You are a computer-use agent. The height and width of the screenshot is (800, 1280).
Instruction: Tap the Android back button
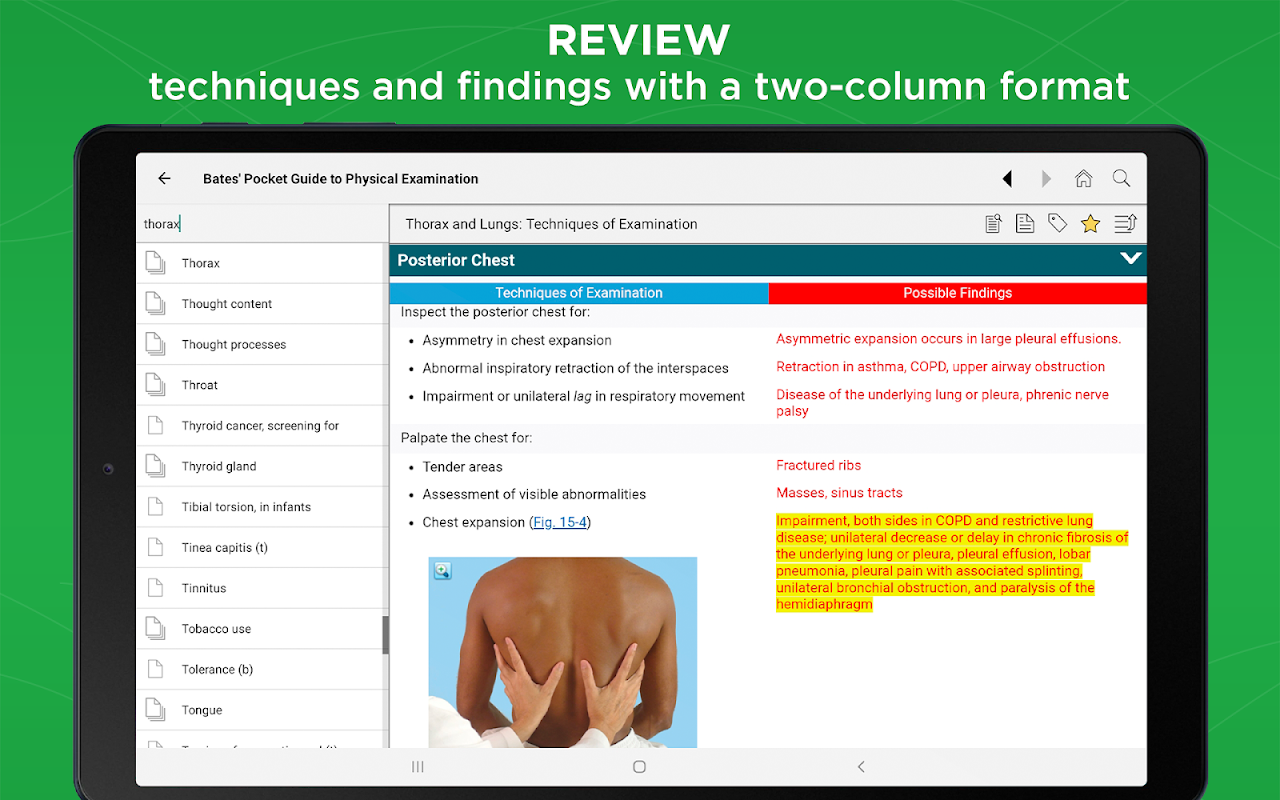point(861,767)
